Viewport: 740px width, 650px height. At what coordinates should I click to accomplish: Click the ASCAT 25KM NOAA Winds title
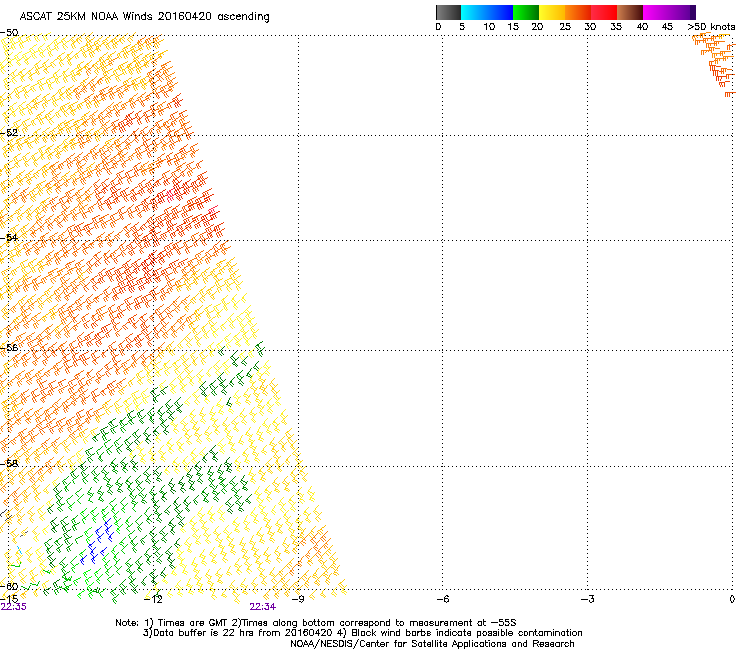pos(144,17)
